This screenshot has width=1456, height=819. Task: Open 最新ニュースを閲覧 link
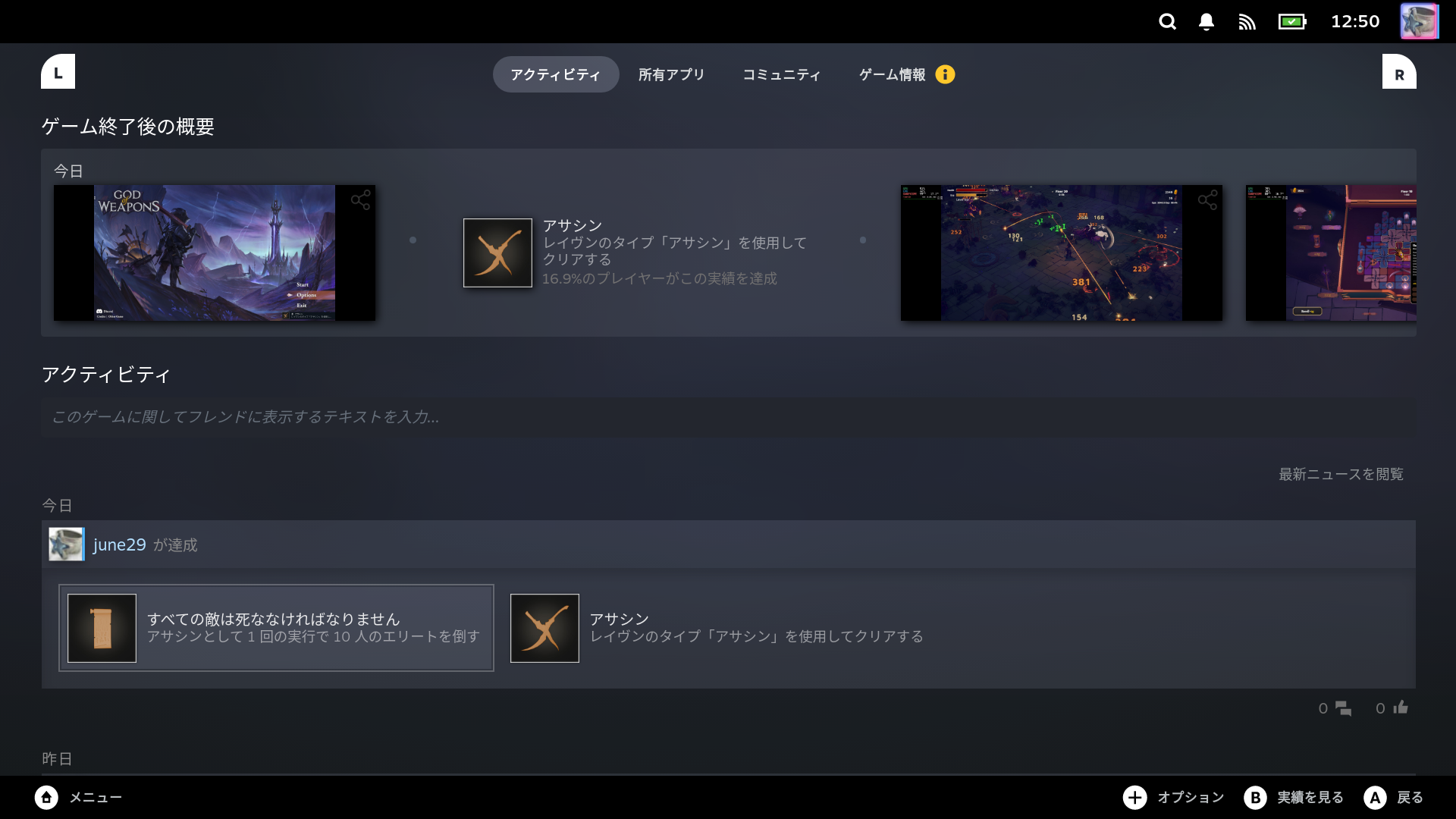(x=1341, y=474)
